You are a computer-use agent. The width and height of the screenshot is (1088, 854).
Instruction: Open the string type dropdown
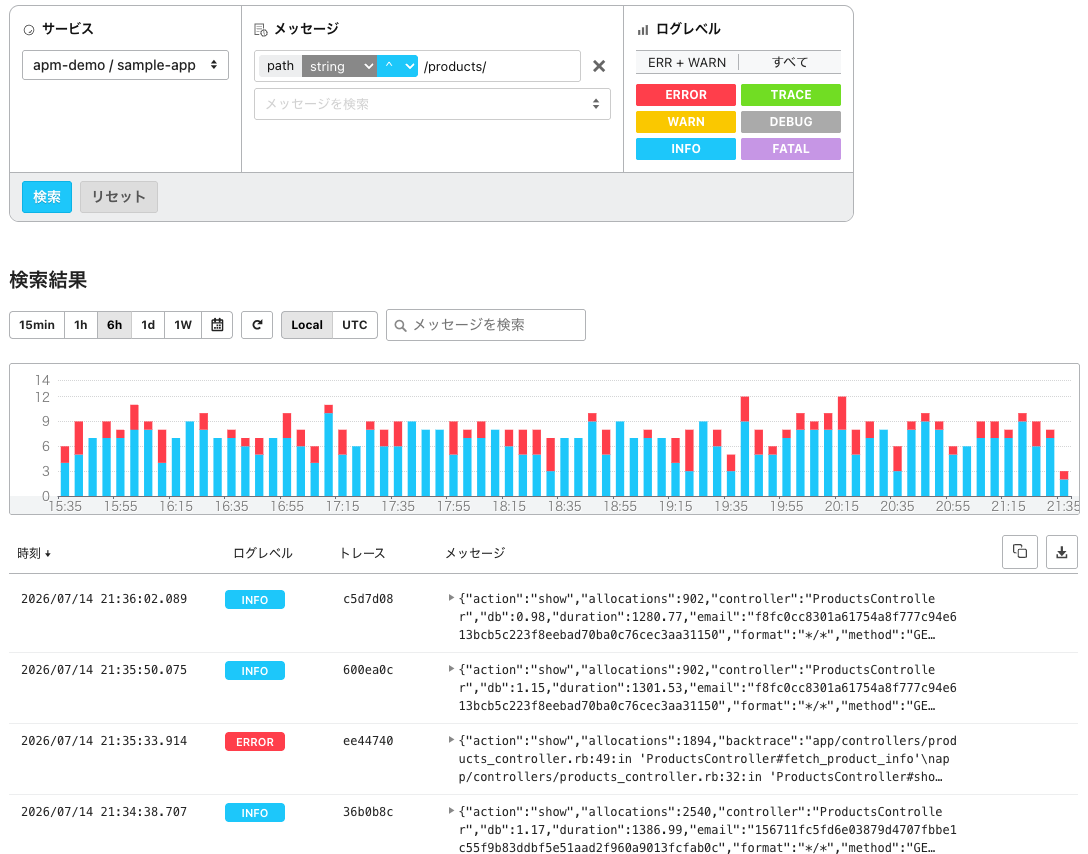(x=340, y=66)
